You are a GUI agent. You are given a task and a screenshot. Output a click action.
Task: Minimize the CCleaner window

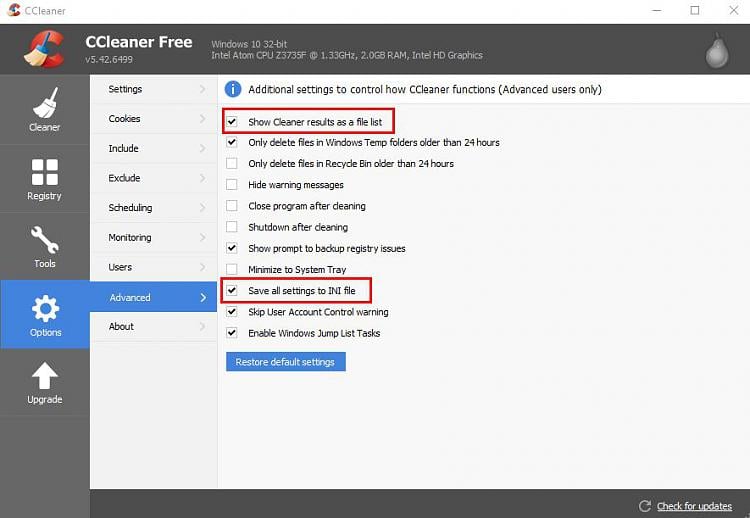click(x=657, y=11)
